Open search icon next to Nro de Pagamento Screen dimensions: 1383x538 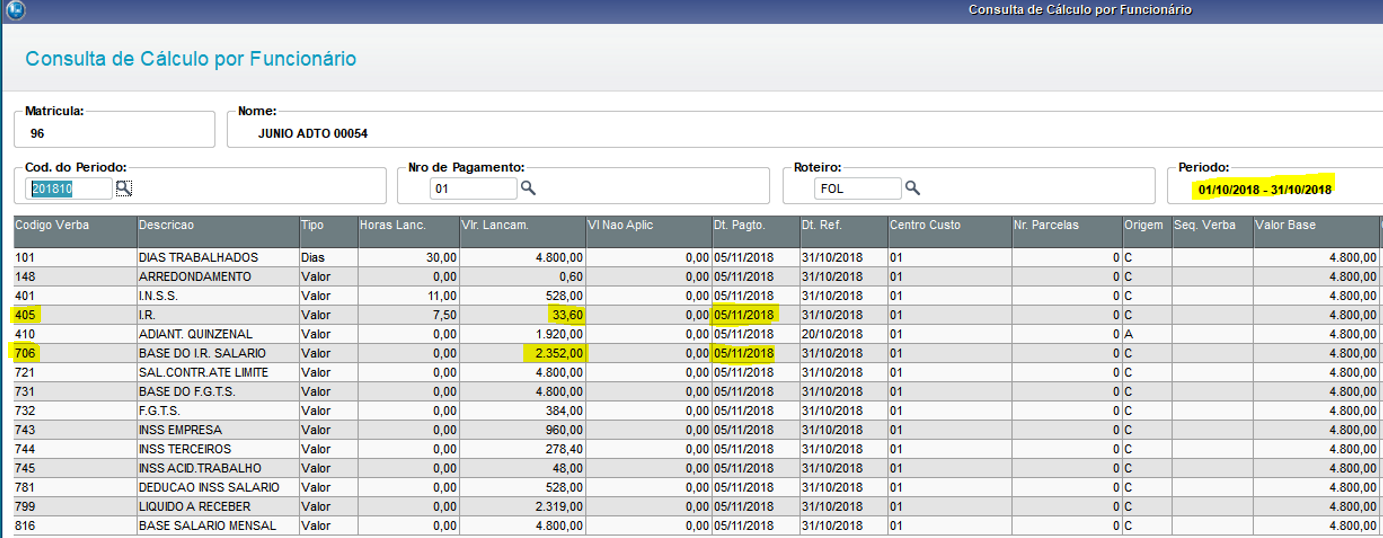pos(528,188)
